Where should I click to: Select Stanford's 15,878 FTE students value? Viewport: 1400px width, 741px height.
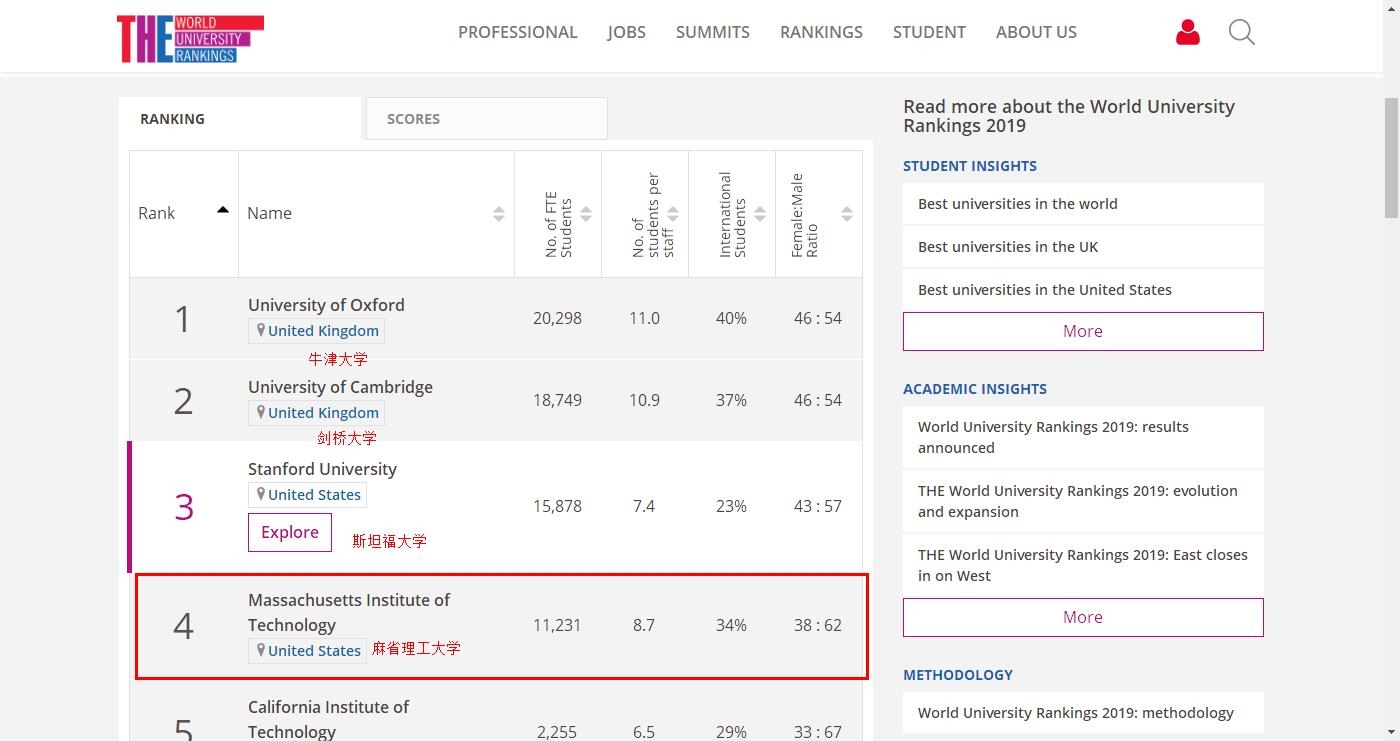[557, 506]
